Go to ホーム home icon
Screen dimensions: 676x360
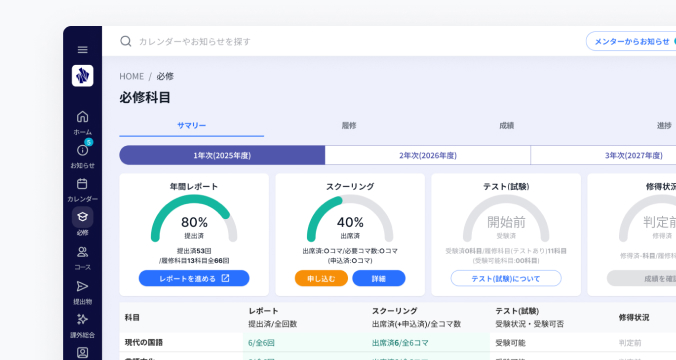click(x=82, y=117)
